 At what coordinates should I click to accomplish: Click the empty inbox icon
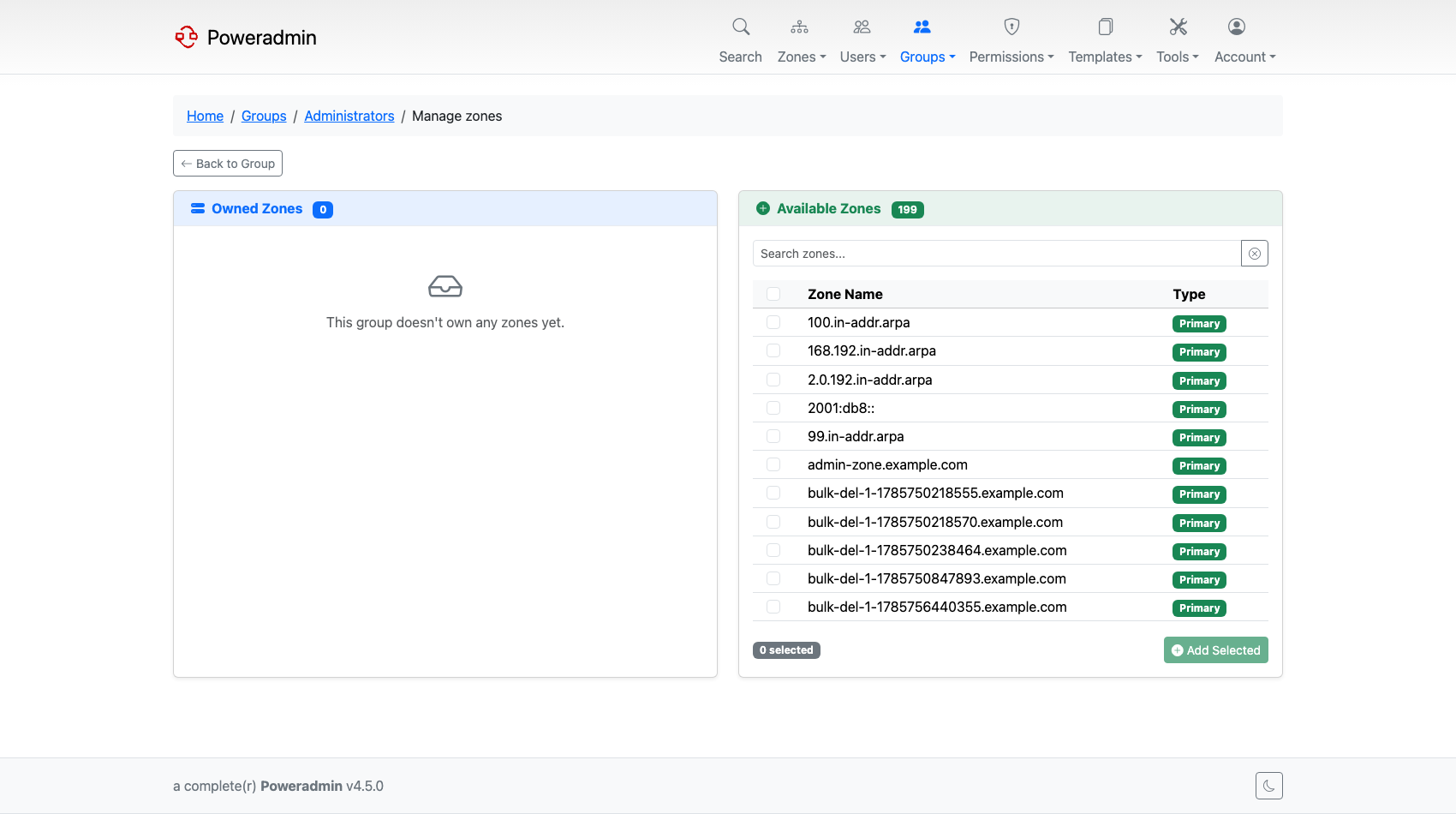pos(445,286)
